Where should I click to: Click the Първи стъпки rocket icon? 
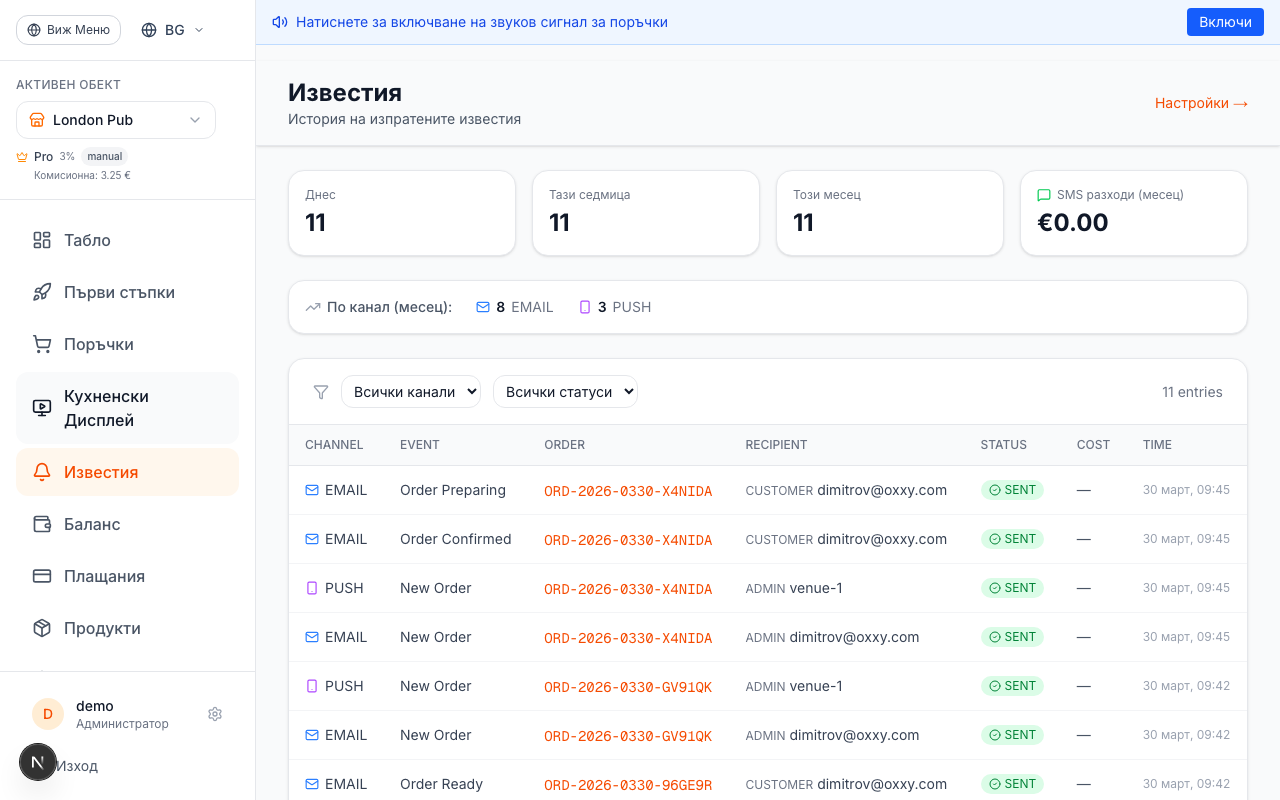[x=42, y=292]
